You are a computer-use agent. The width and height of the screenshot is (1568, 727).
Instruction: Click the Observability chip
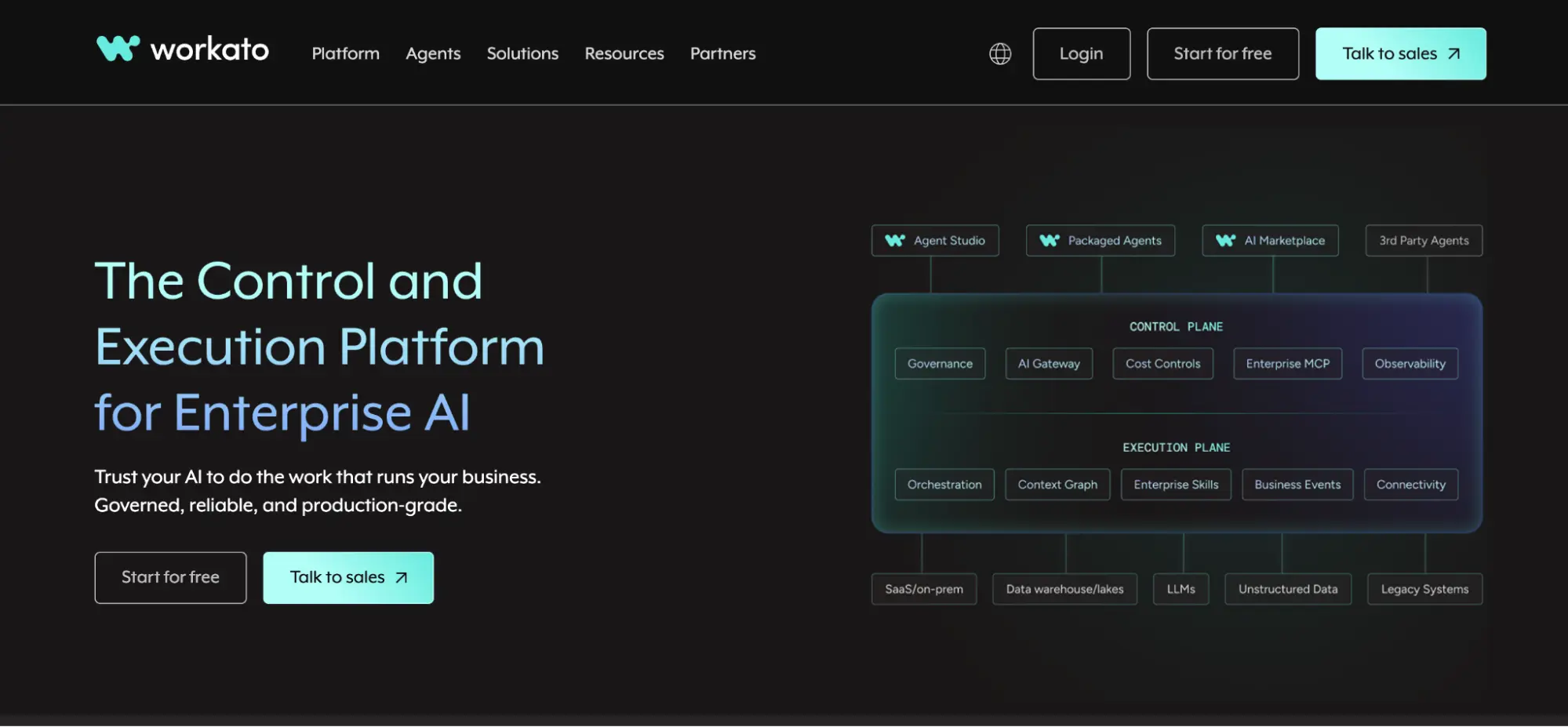click(x=1410, y=364)
